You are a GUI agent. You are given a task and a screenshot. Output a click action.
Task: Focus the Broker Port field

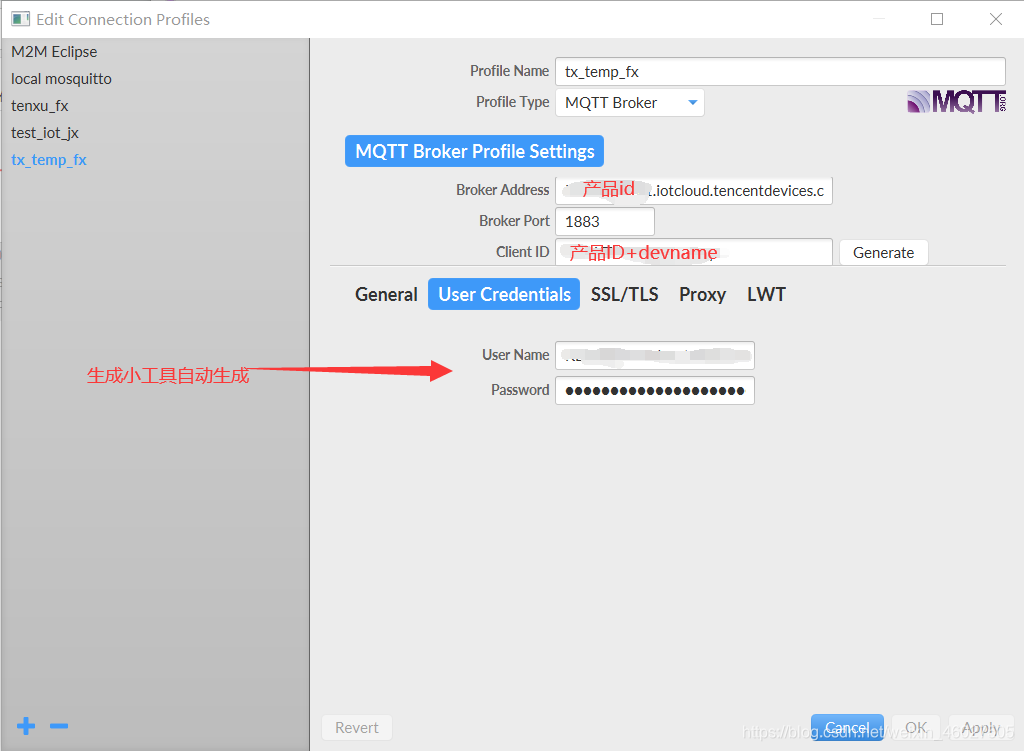[x=605, y=221]
